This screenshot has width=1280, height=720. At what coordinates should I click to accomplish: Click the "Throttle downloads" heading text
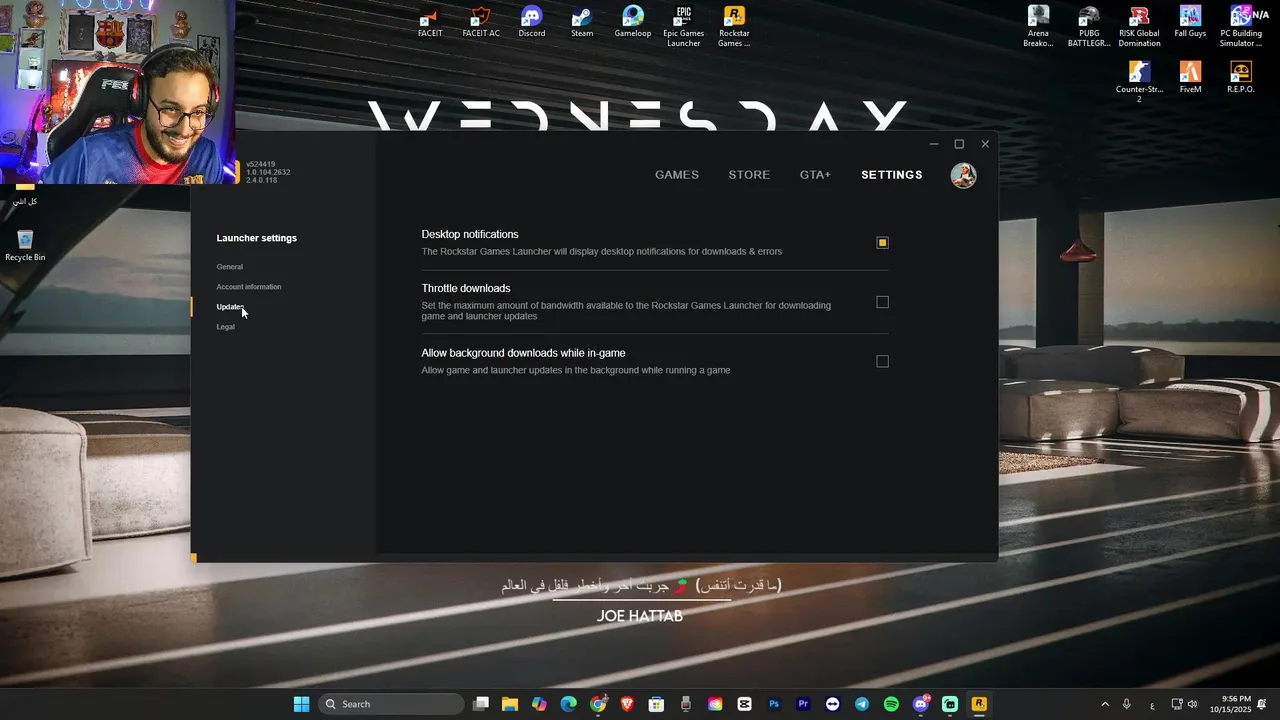pos(466,288)
